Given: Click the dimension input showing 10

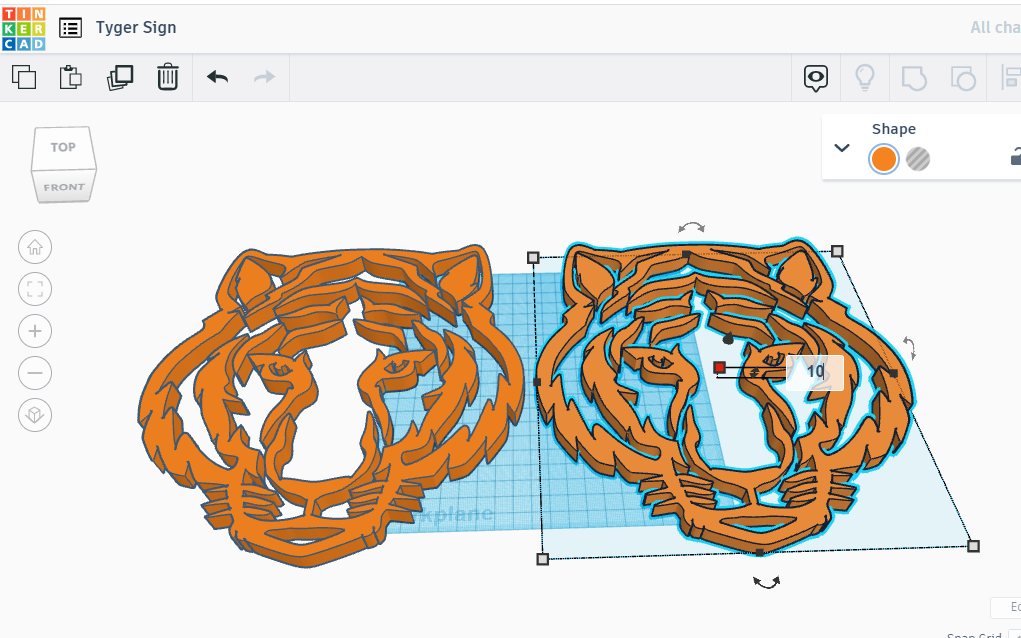Looking at the screenshot, I should (x=815, y=371).
